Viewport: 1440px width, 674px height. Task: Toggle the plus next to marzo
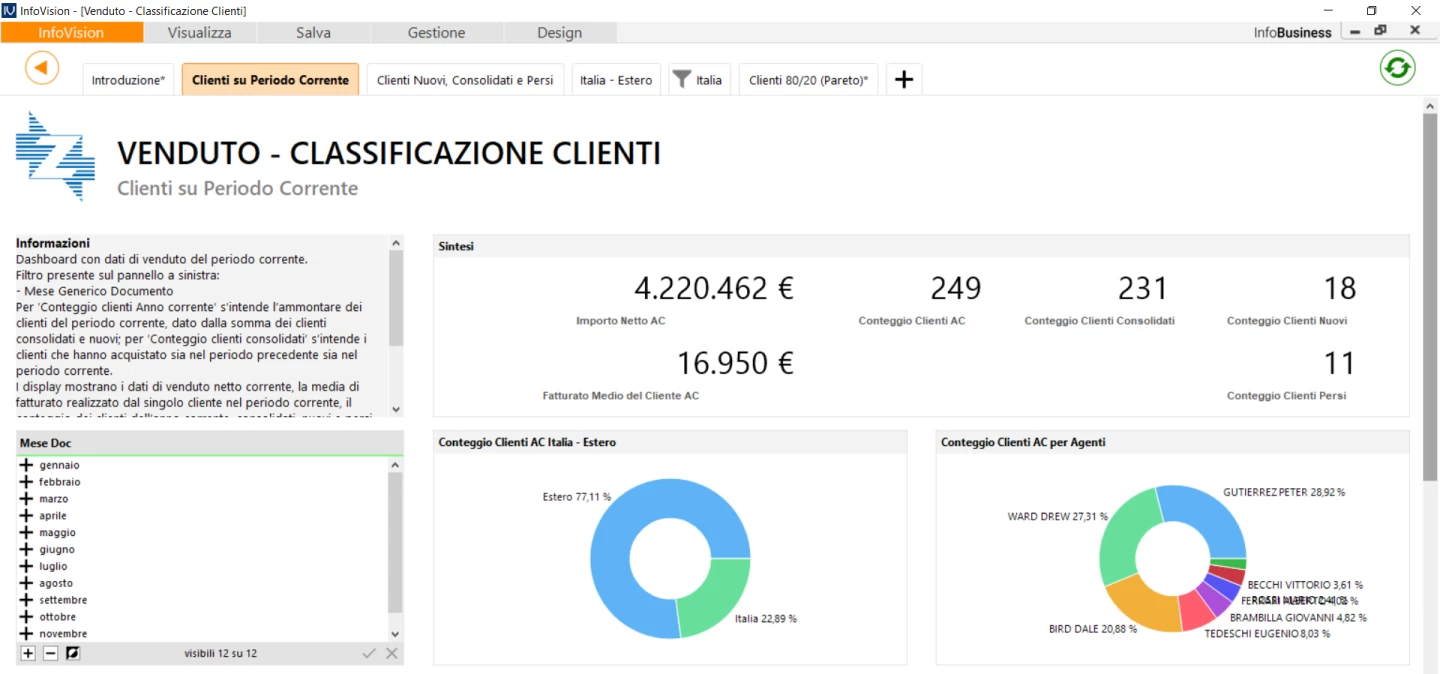26,499
